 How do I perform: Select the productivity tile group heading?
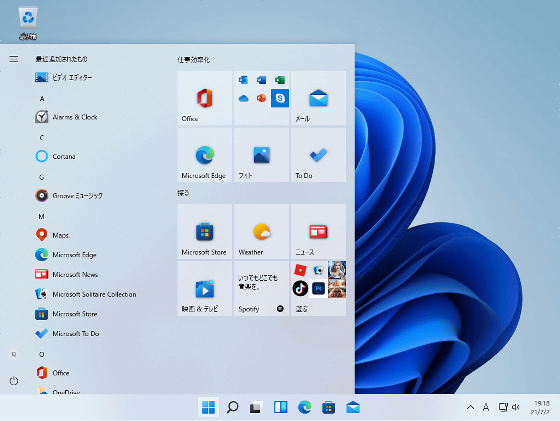(194, 60)
